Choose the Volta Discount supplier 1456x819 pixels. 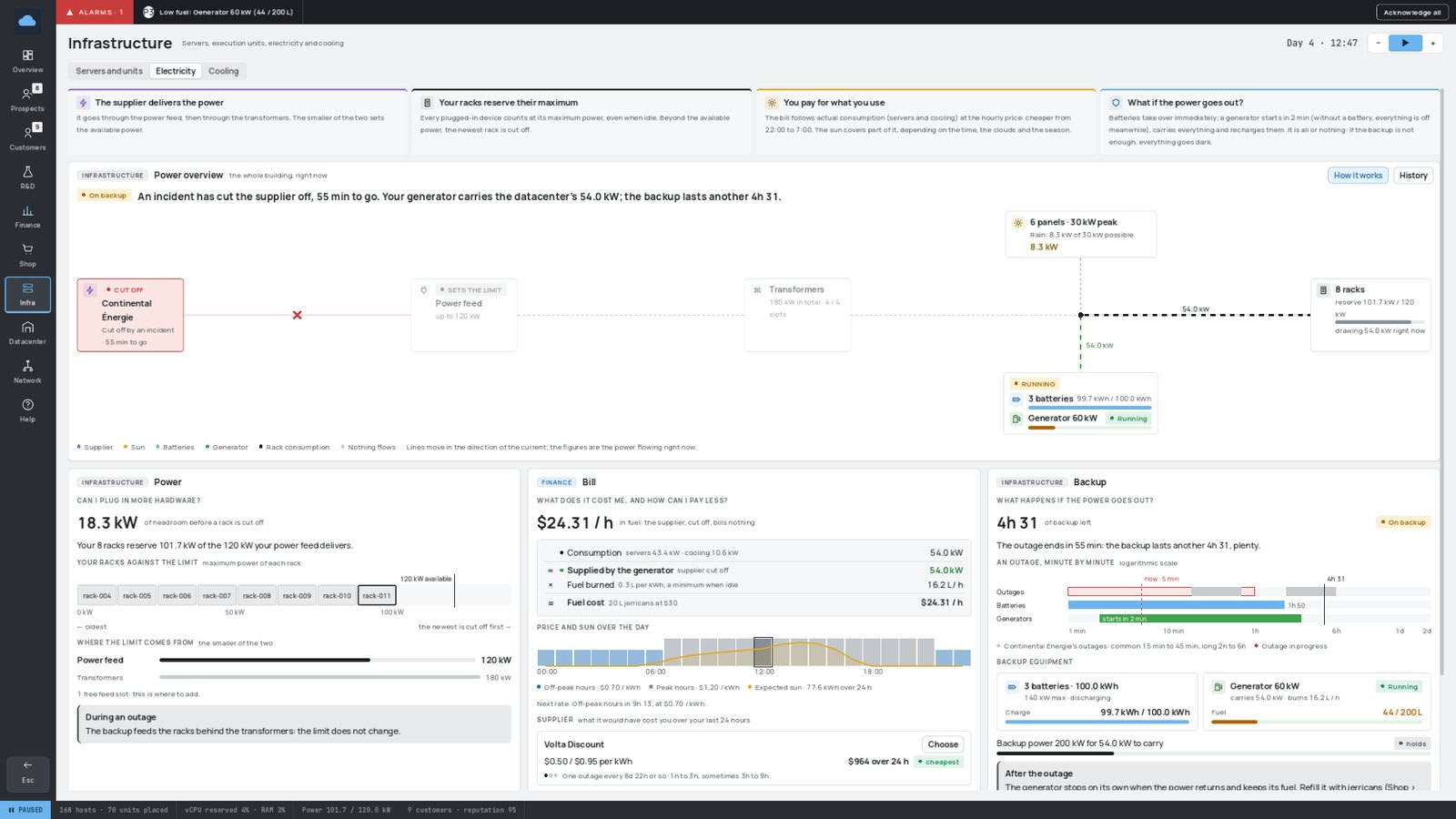[943, 744]
